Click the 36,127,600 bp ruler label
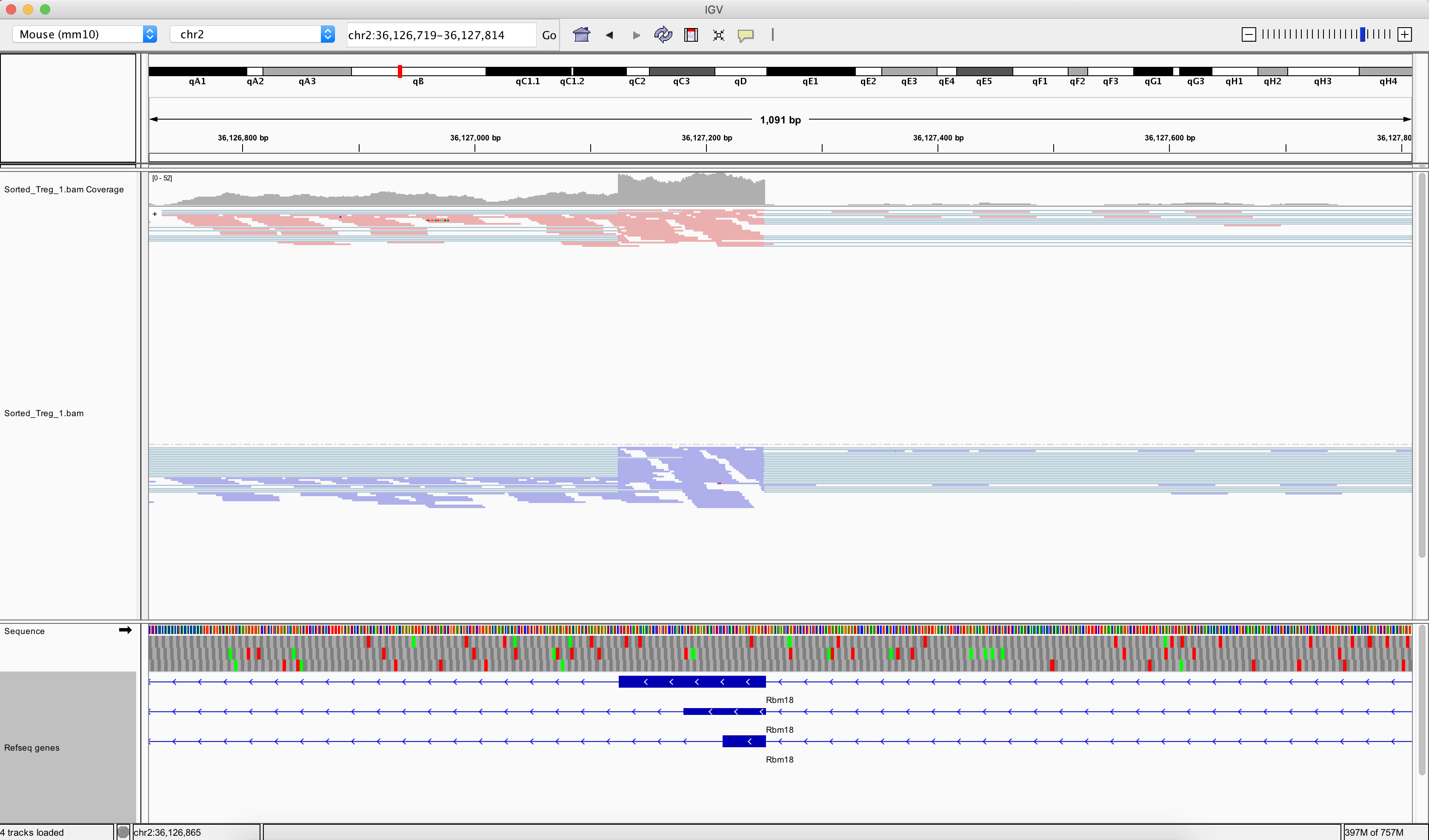1429x840 pixels. pyautogui.click(x=1169, y=138)
